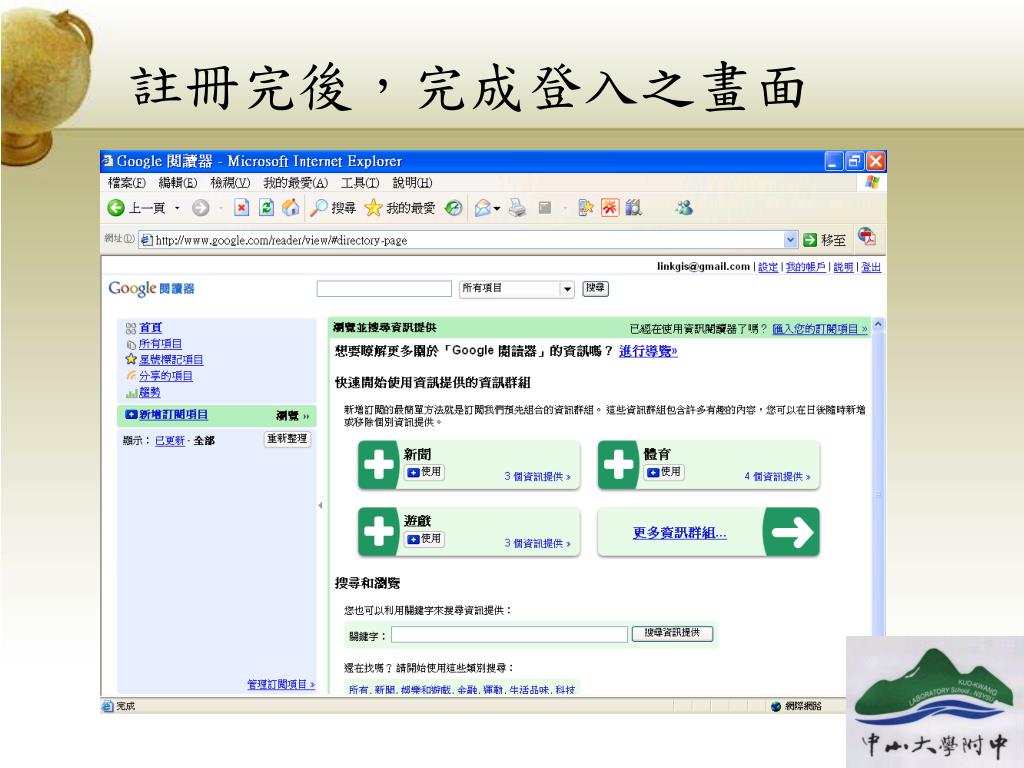Click the IE Forward arrow button
The image size is (1024, 768).
point(200,208)
